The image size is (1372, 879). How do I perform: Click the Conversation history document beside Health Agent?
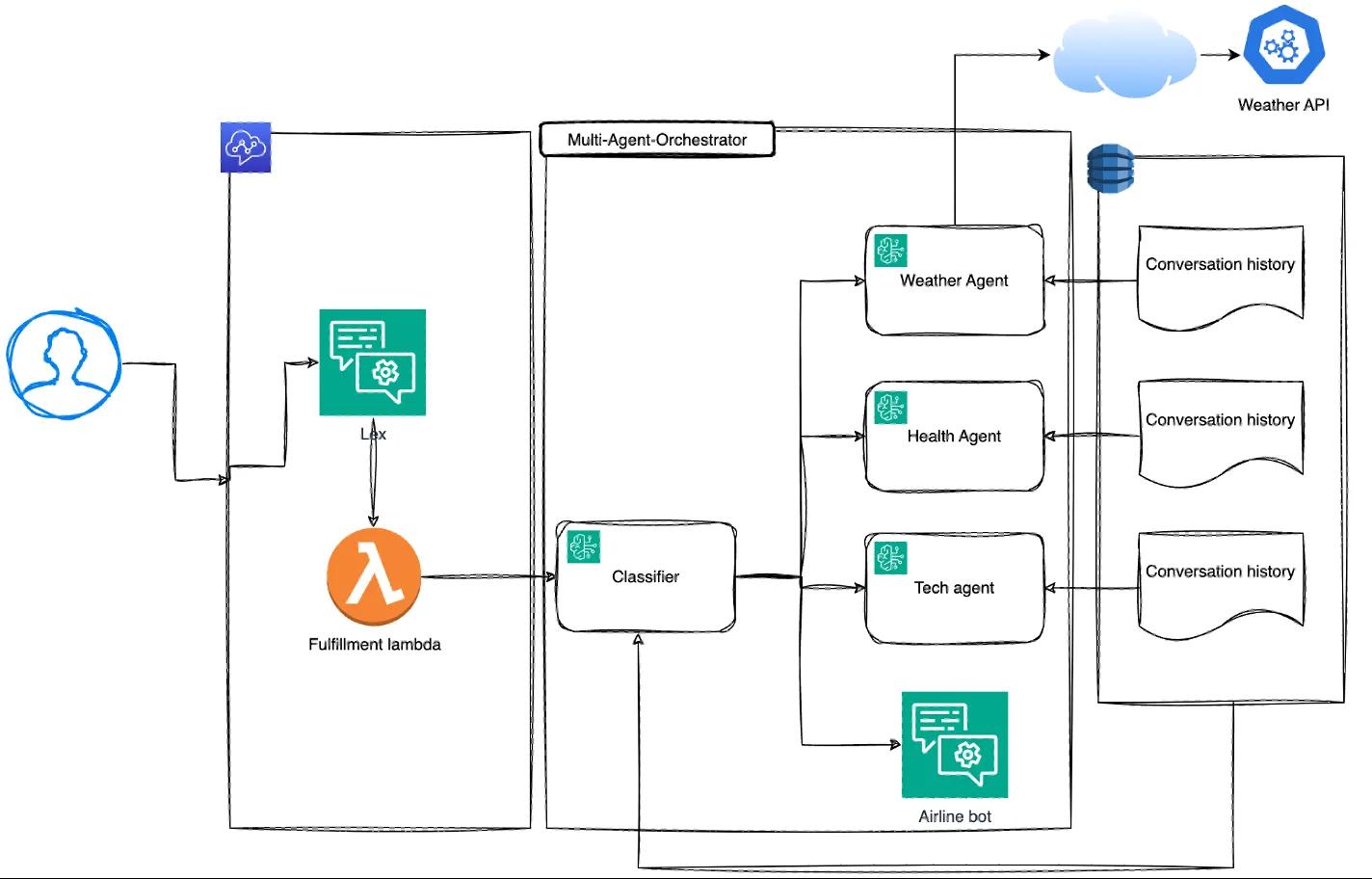click(1221, 433)
